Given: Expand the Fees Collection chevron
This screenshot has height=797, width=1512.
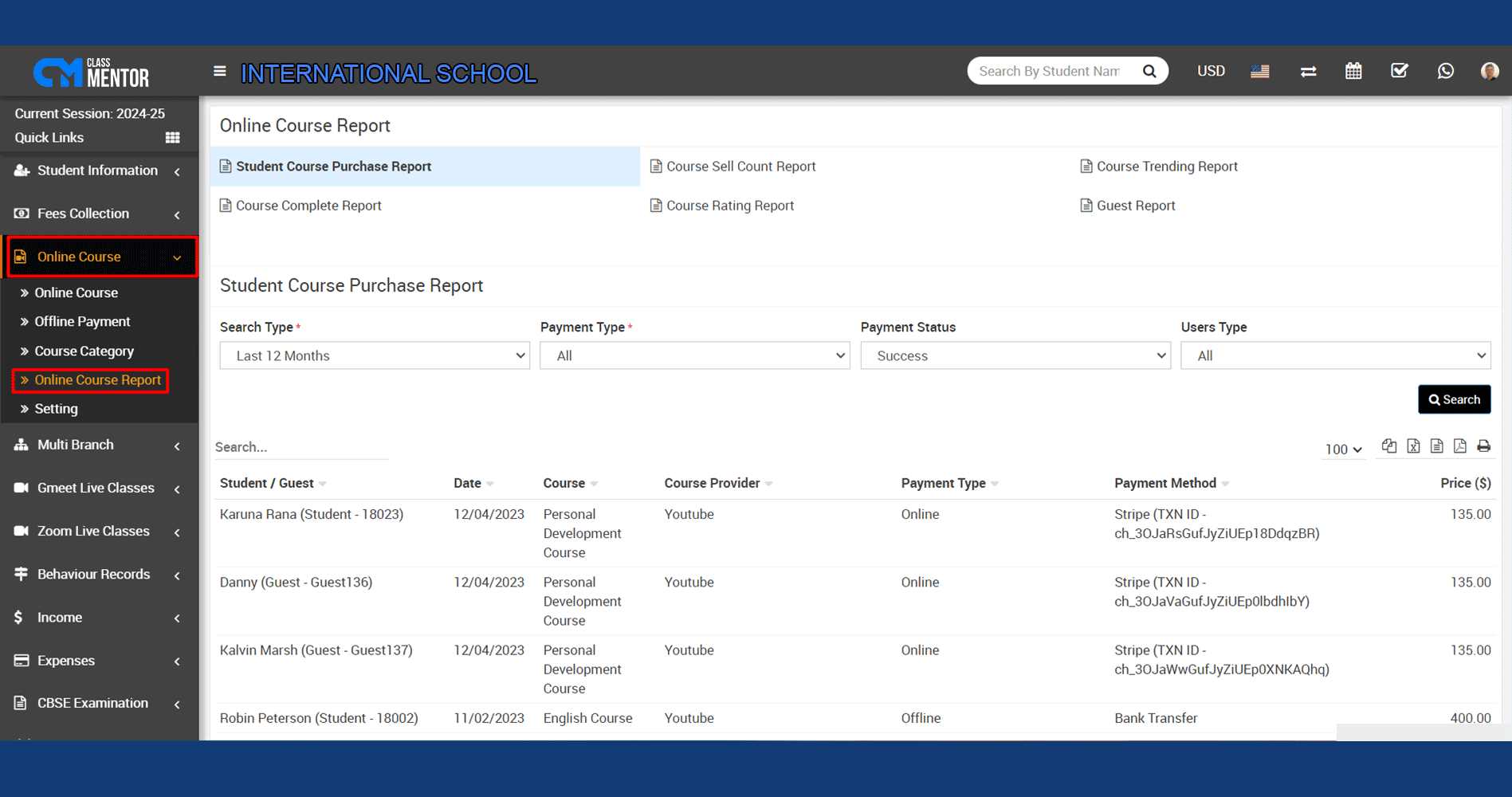Looking at the screenshot, I should (x=177, y=214).
